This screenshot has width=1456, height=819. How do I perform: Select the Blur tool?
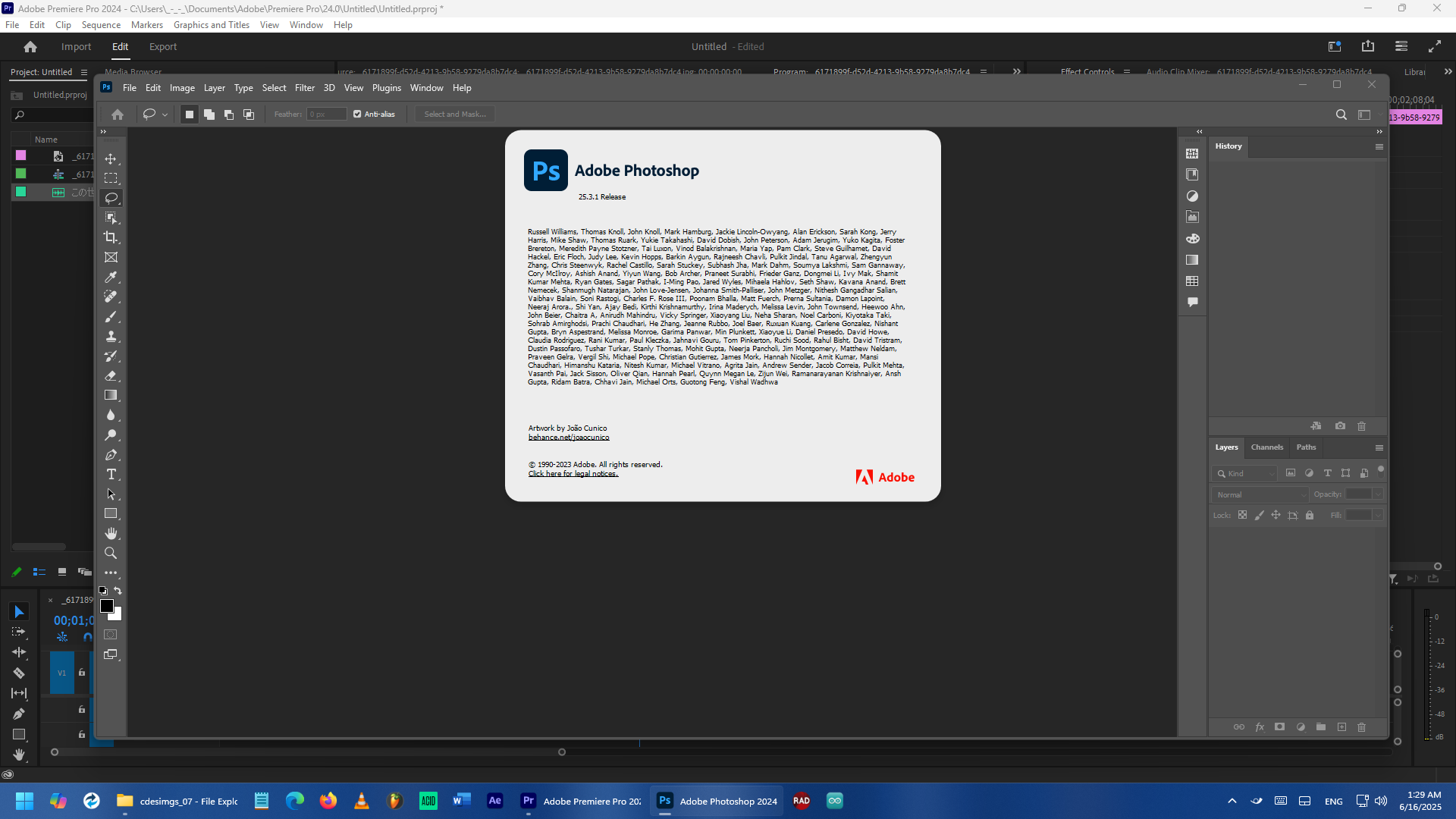111,415
